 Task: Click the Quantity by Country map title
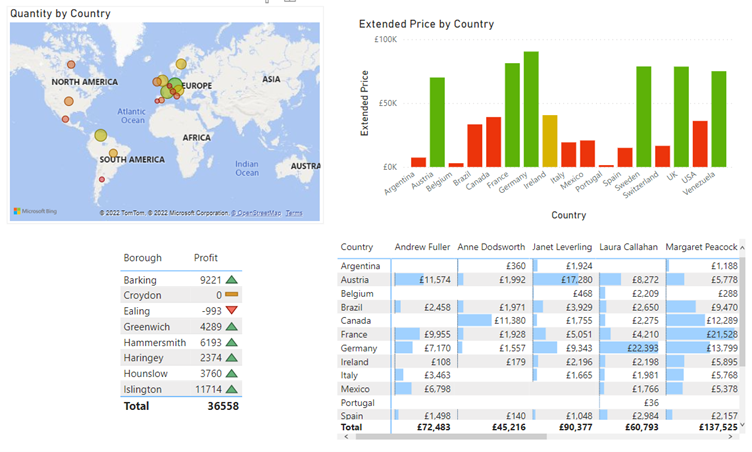pyautogui.click(x=60, y=13)
